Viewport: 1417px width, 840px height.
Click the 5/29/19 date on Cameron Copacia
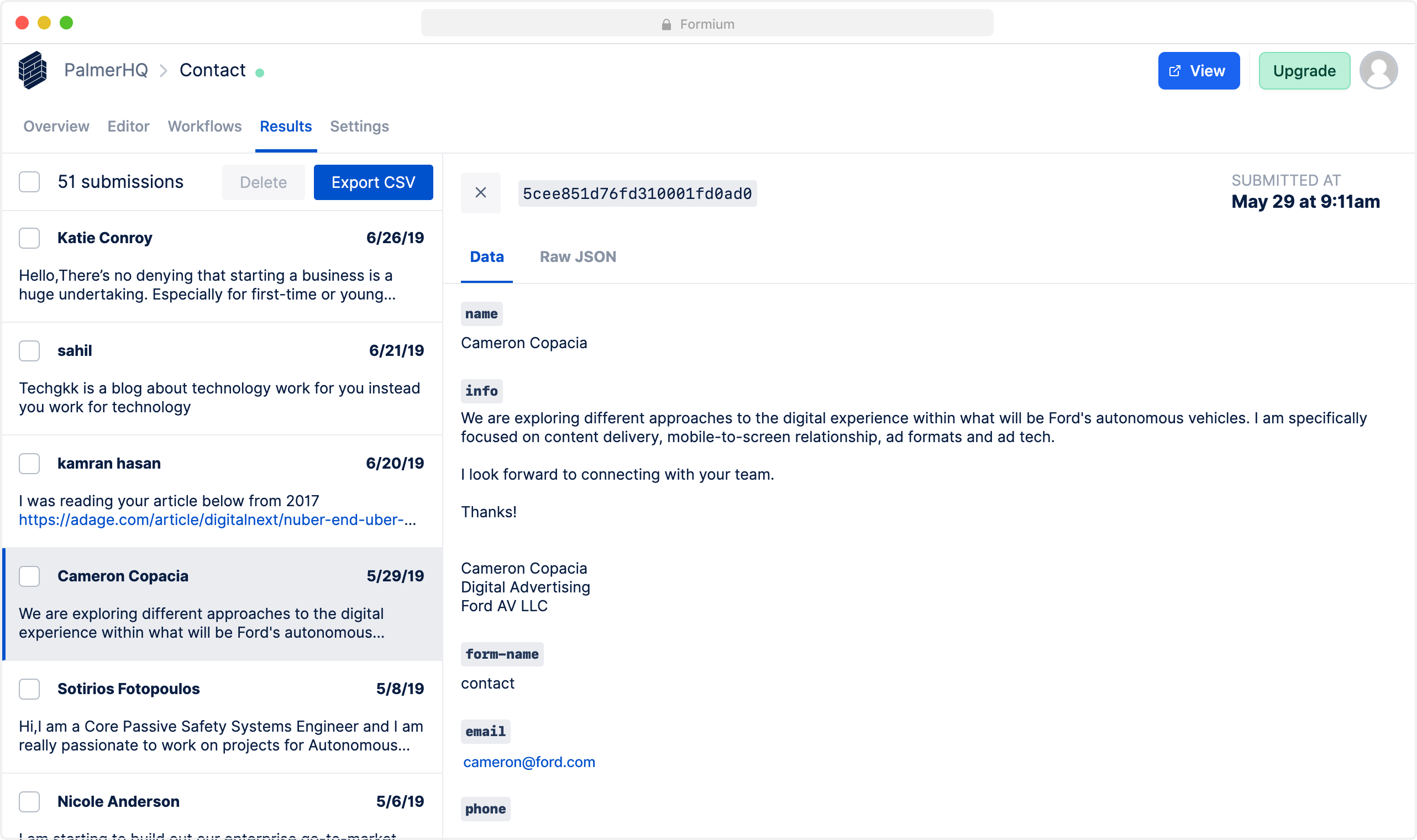[395, 576]
